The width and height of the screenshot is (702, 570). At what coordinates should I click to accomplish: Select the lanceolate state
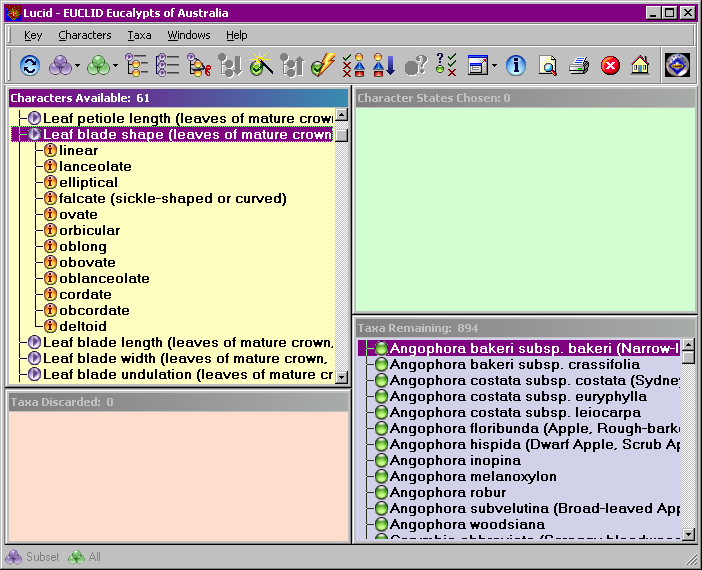95,167
